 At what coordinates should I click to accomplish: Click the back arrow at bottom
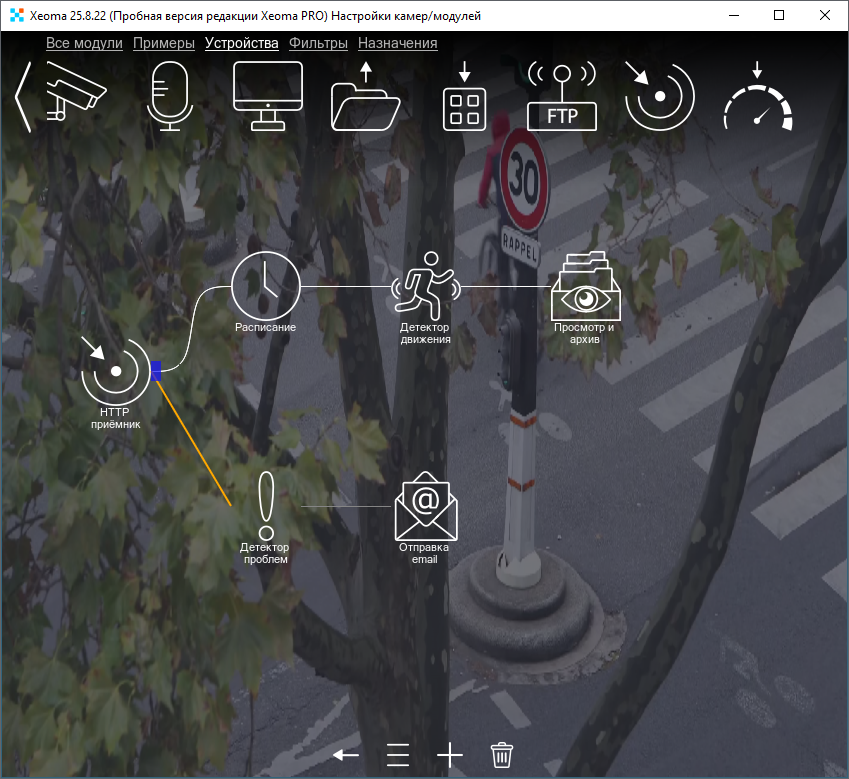[x=346, y=755]
